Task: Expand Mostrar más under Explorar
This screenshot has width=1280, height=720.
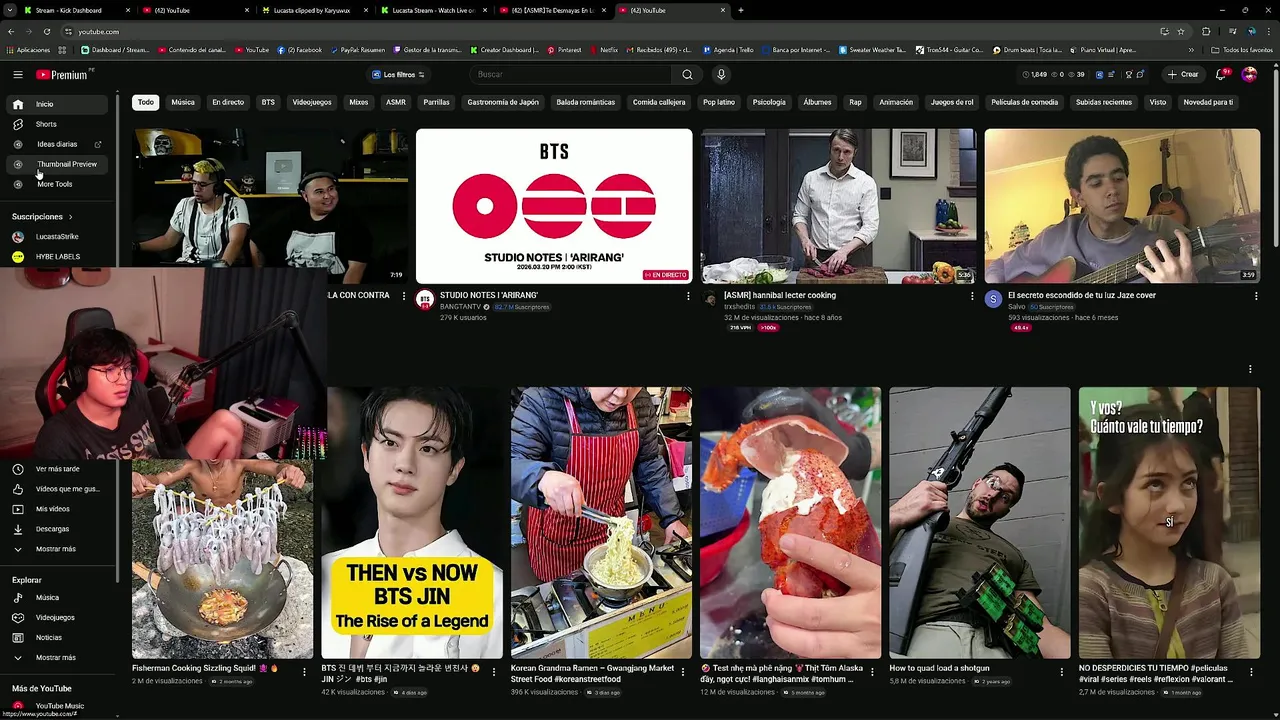Action: [x=58, y=658]
